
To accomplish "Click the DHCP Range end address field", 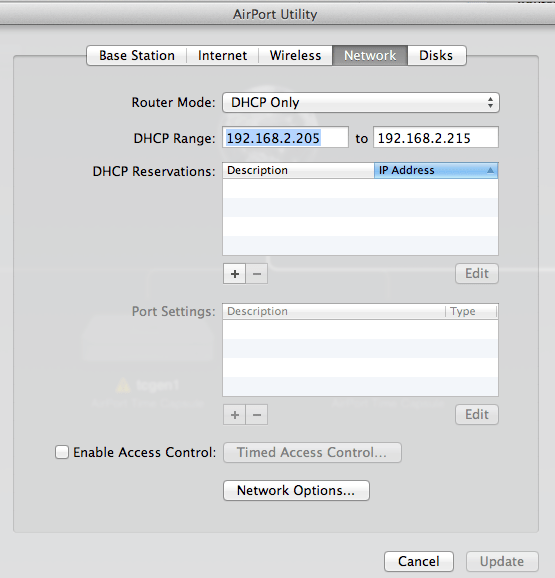I will tap(436, 137).
